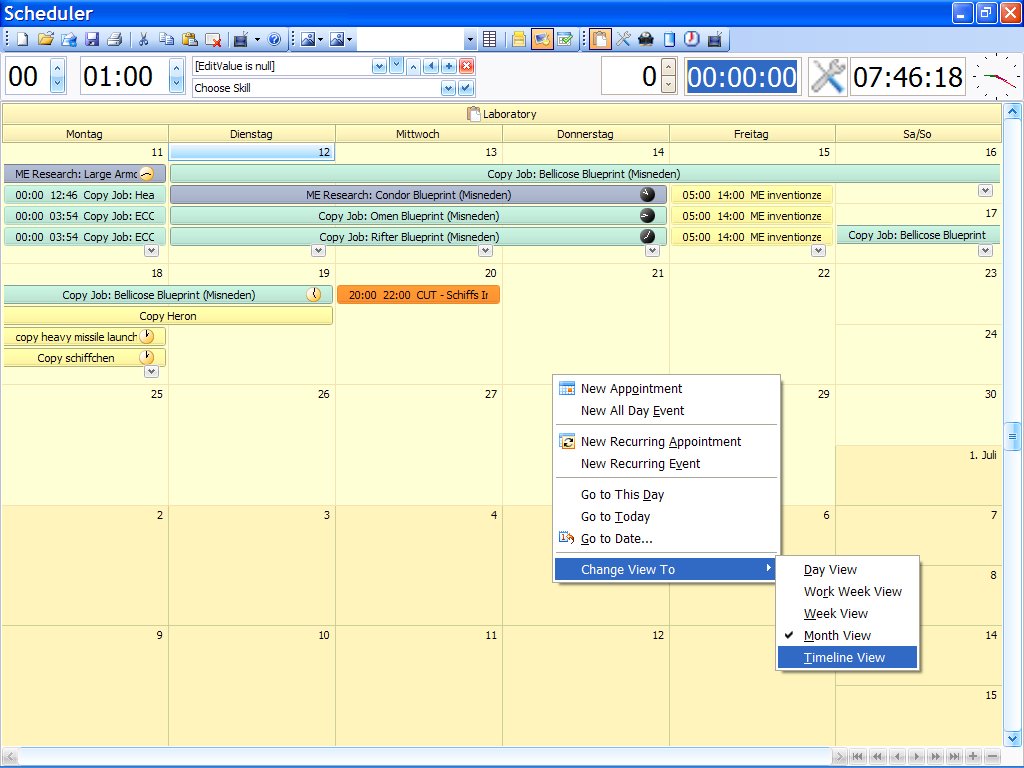Click the New document toolbar icon

(23, 40)
